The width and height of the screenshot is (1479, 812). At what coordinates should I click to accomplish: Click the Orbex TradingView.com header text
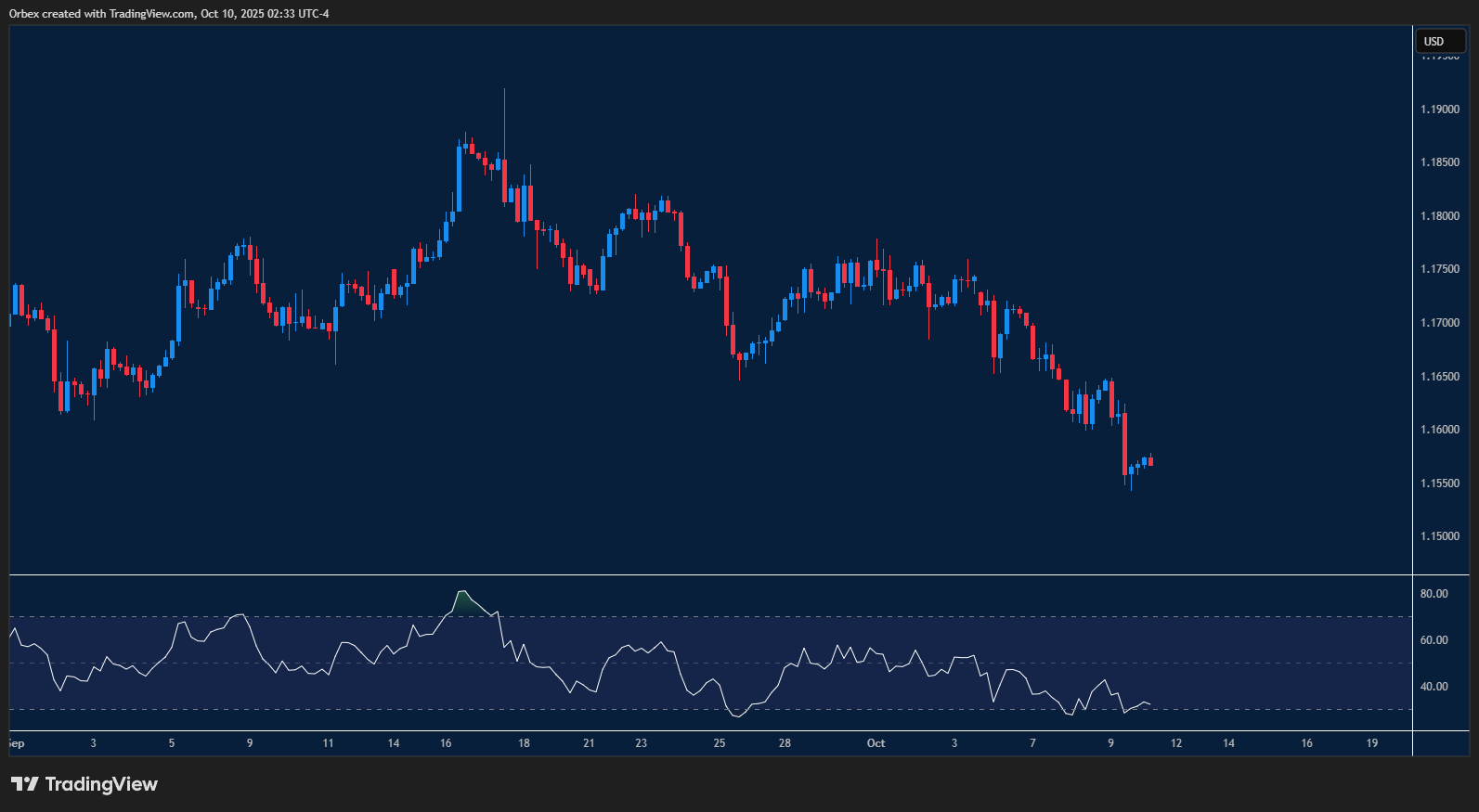coord(169,14)
